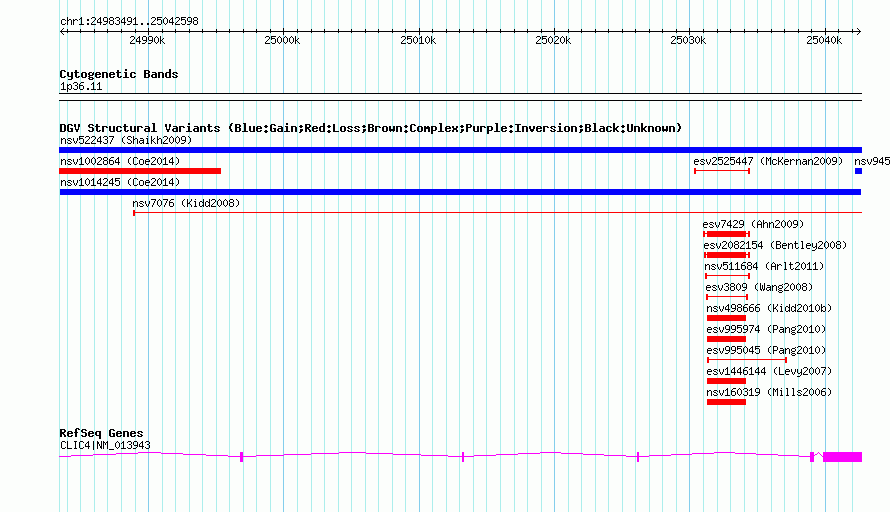This screenshot has height=512, width=890.
Task: Click the nsv7076 (Kidd2008) label
Action: pyautogui.click(x=186, y=203)
